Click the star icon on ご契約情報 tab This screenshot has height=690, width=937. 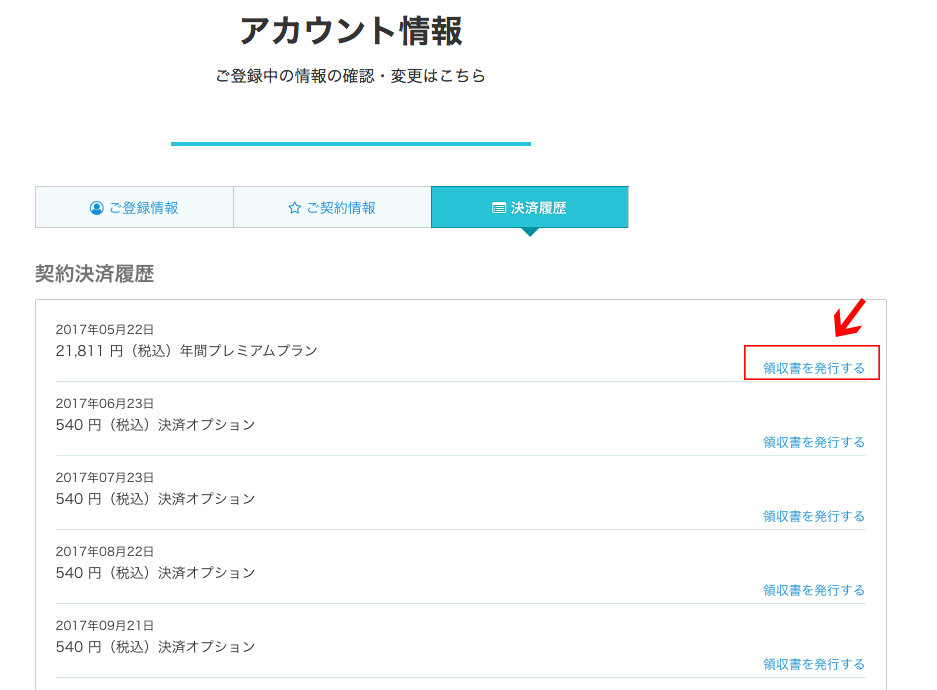click(294, 208)
